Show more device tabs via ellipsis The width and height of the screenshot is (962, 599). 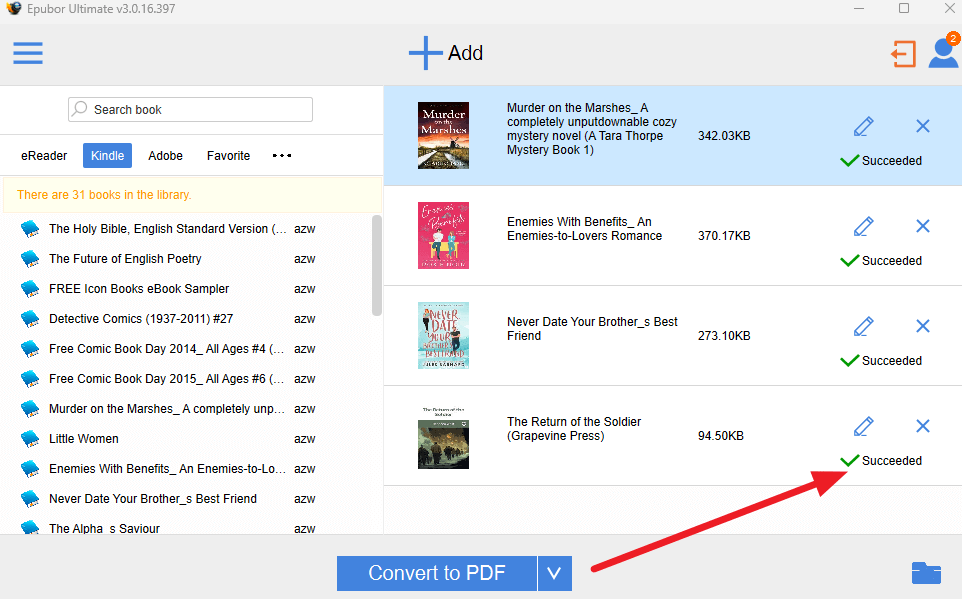coord(282,156)
